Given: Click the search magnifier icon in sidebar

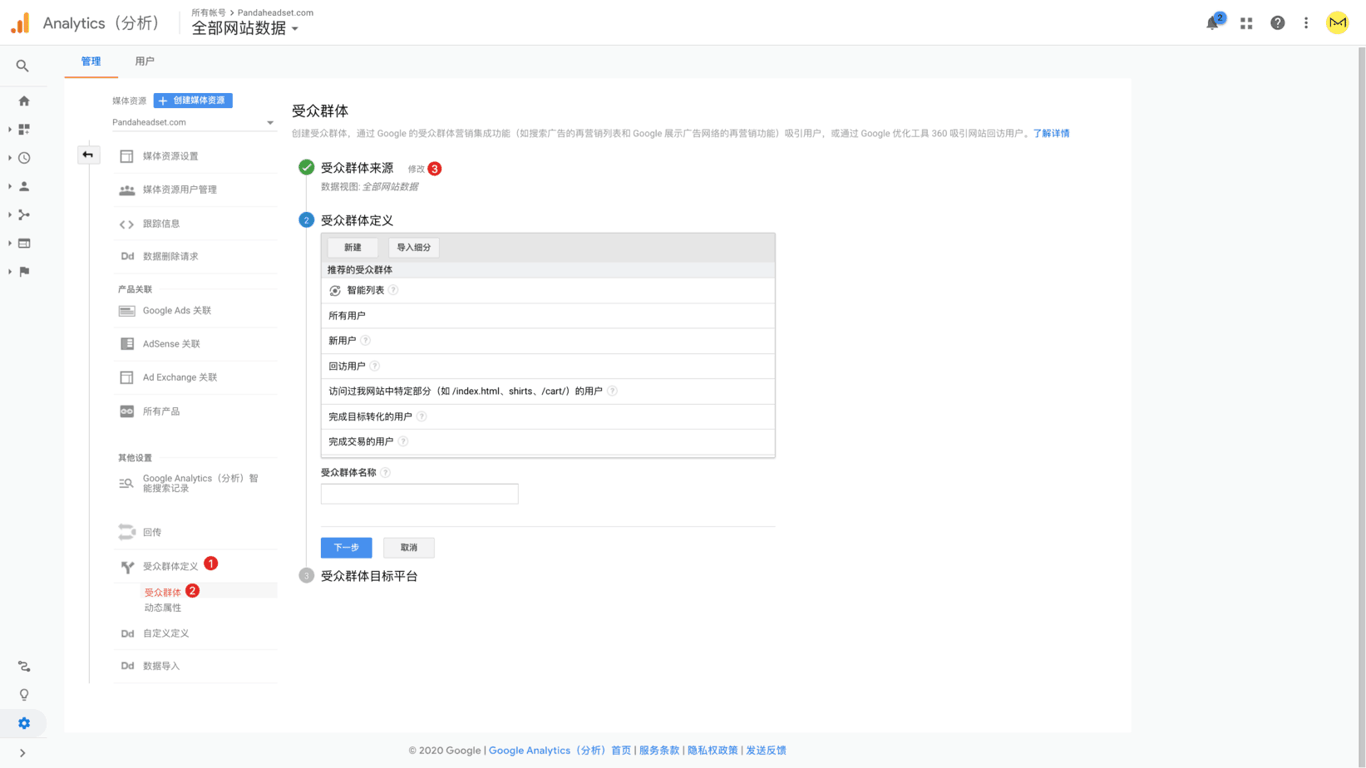Looking at the screenshot, I should pyautogui.click(x=22, y=66).
